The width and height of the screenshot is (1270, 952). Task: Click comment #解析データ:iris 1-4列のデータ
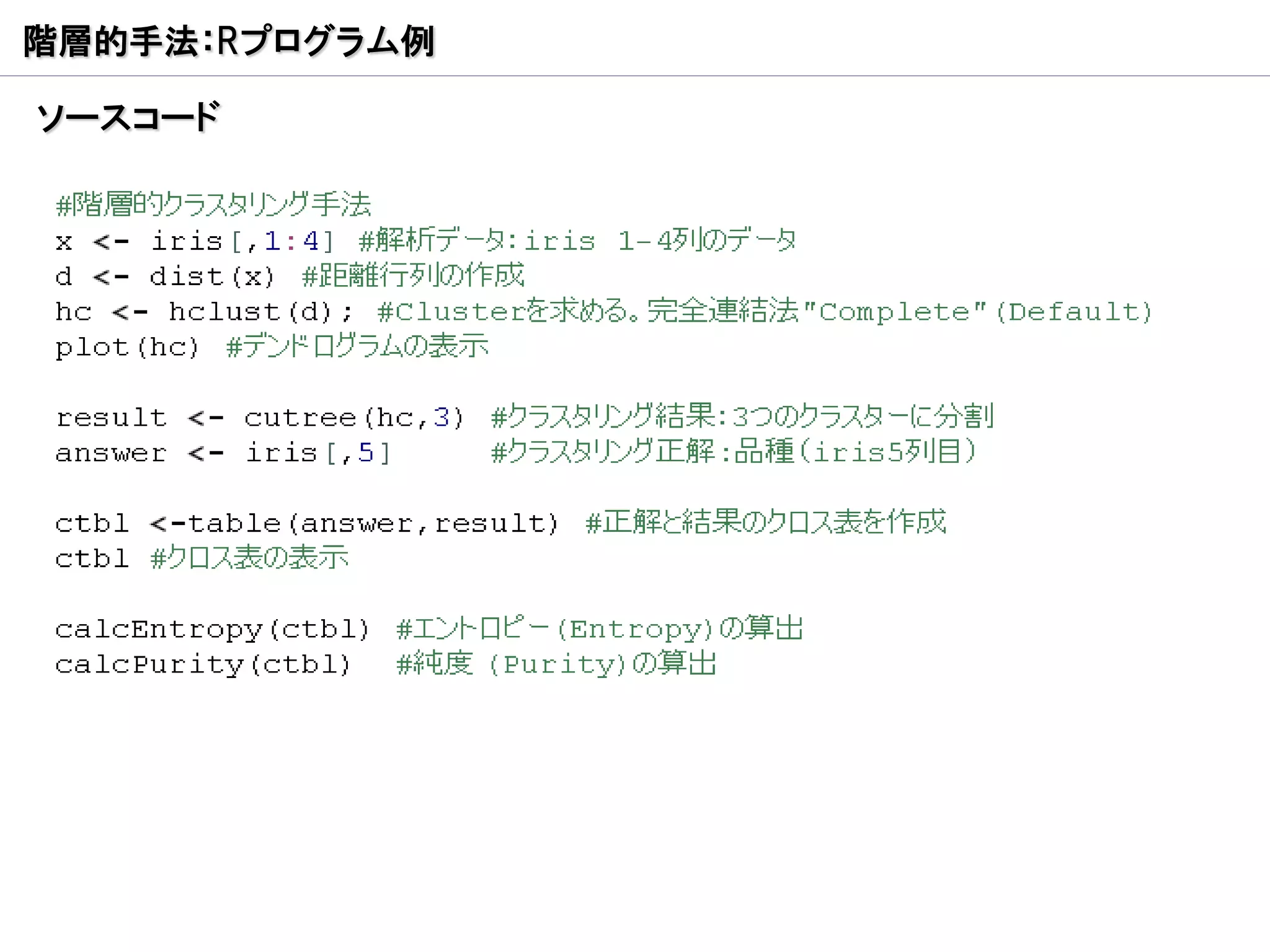point(577,240)
